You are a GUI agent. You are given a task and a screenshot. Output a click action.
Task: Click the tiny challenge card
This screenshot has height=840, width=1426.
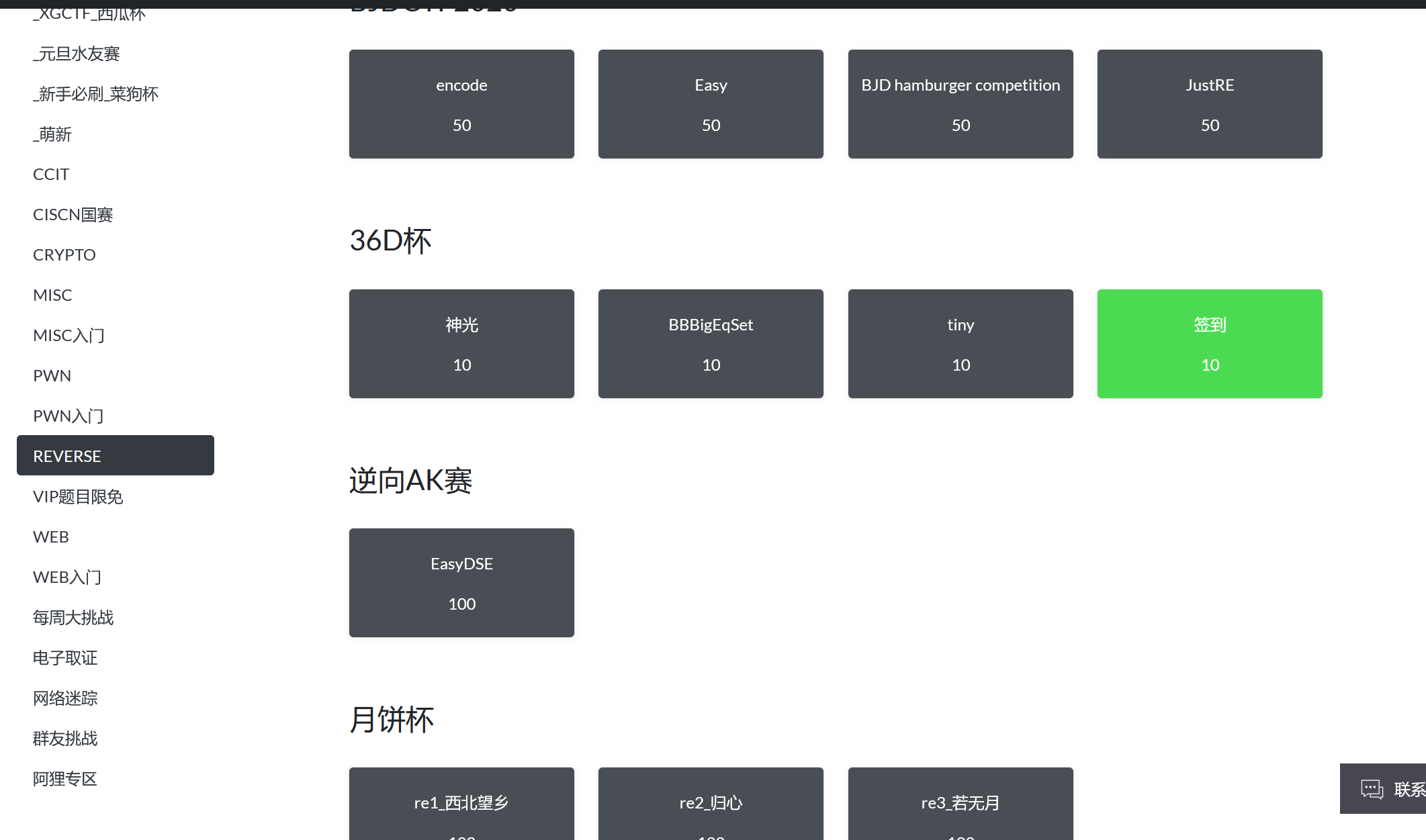(961, 344)
